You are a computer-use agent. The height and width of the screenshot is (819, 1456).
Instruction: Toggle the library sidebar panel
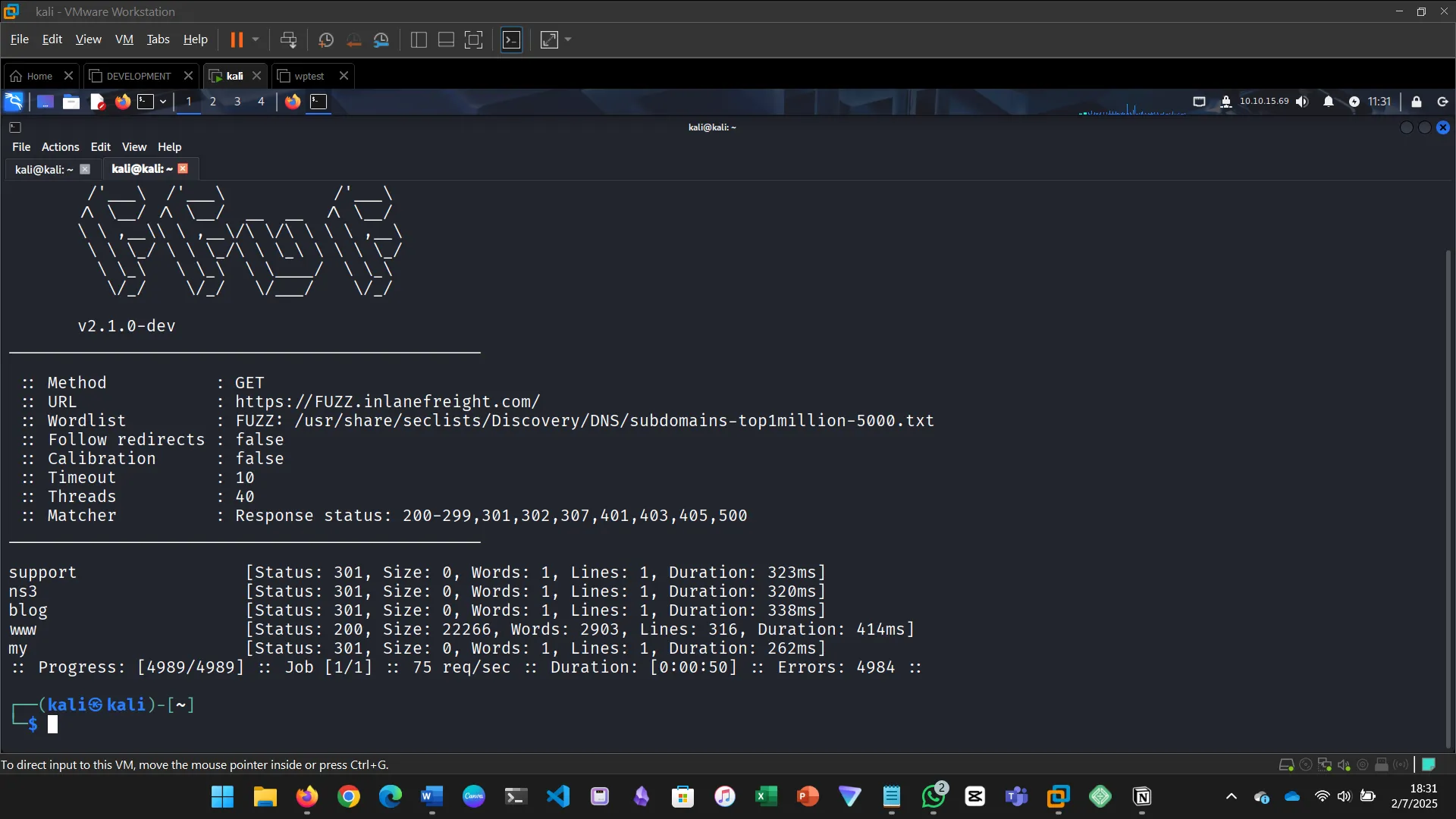click(x=418, y=39)
